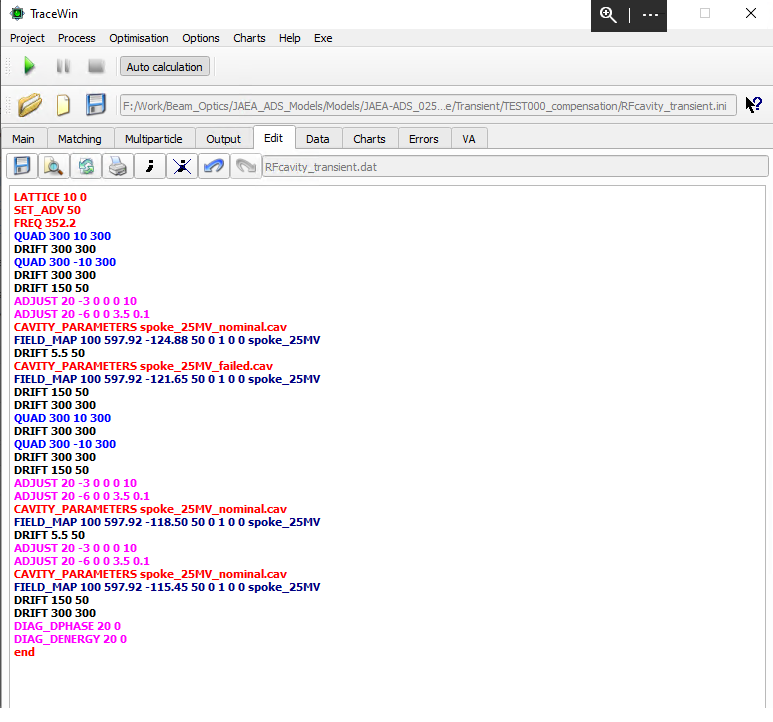The height and width of the screenshot is (722, 773).
Task: Save the edited data file icon
Action: (22, 166)
